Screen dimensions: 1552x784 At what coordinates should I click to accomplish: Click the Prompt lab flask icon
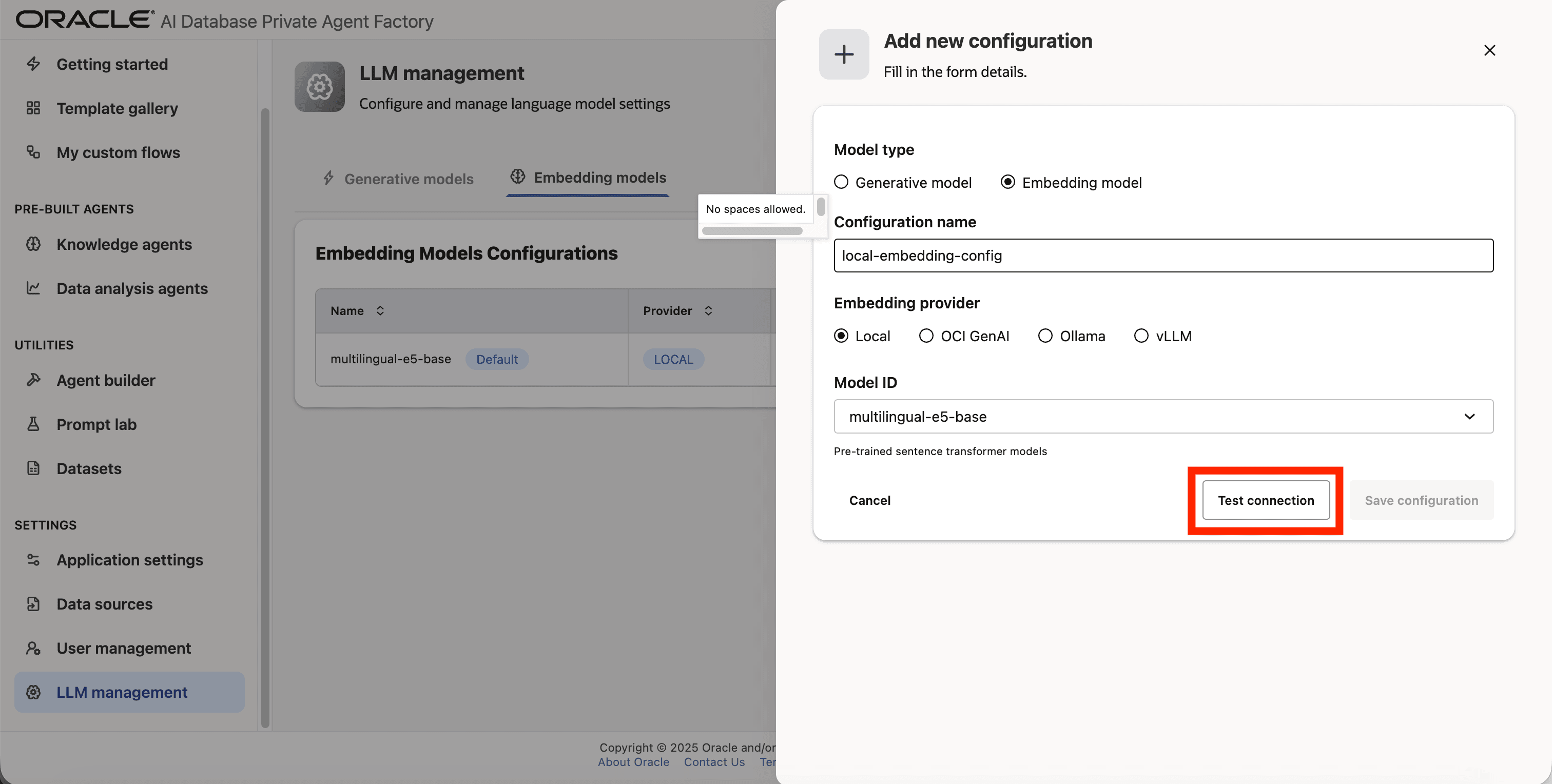(33, 424)
